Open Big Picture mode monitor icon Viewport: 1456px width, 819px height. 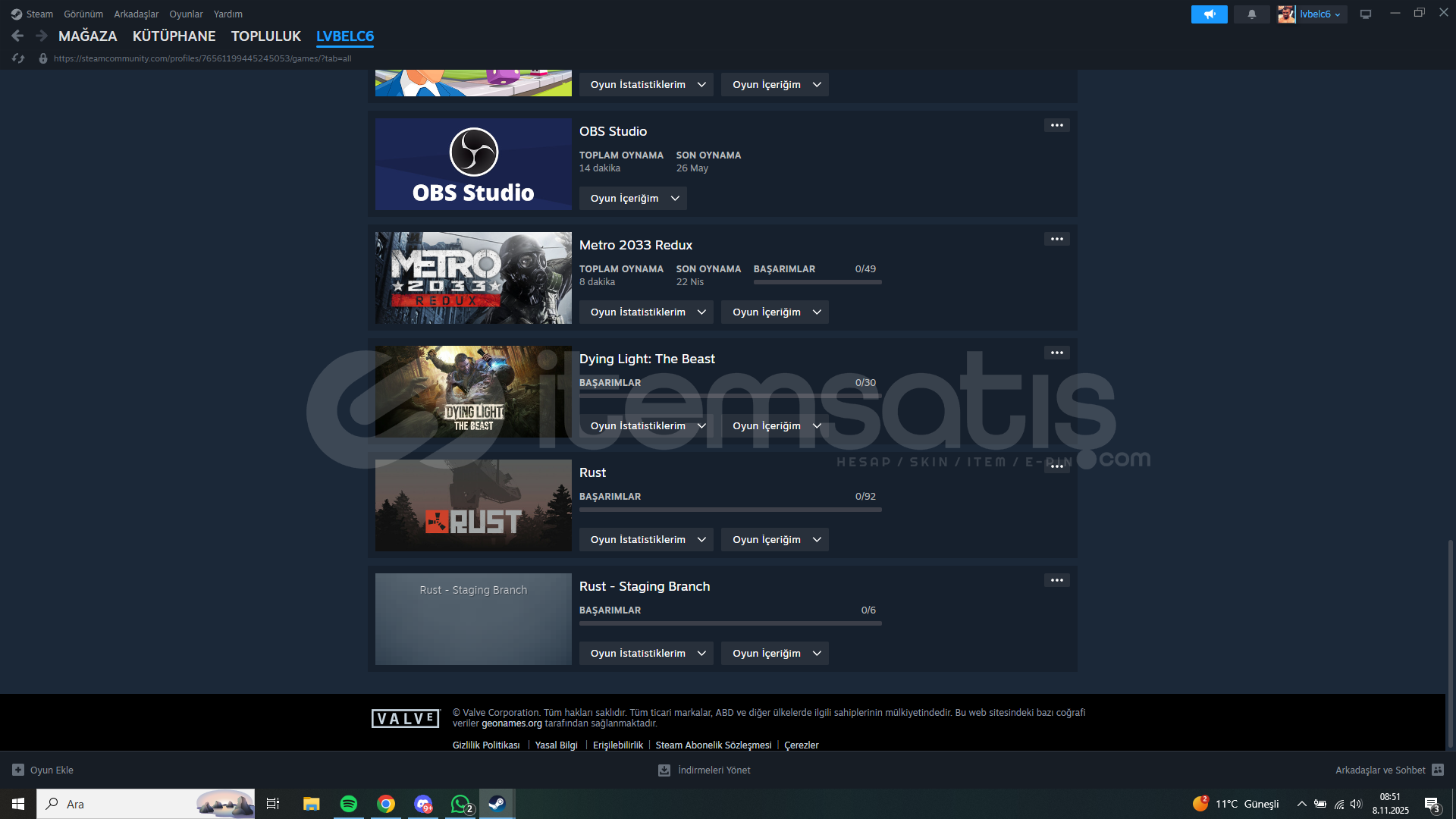pyautogui.click(x=1365, y=14)
